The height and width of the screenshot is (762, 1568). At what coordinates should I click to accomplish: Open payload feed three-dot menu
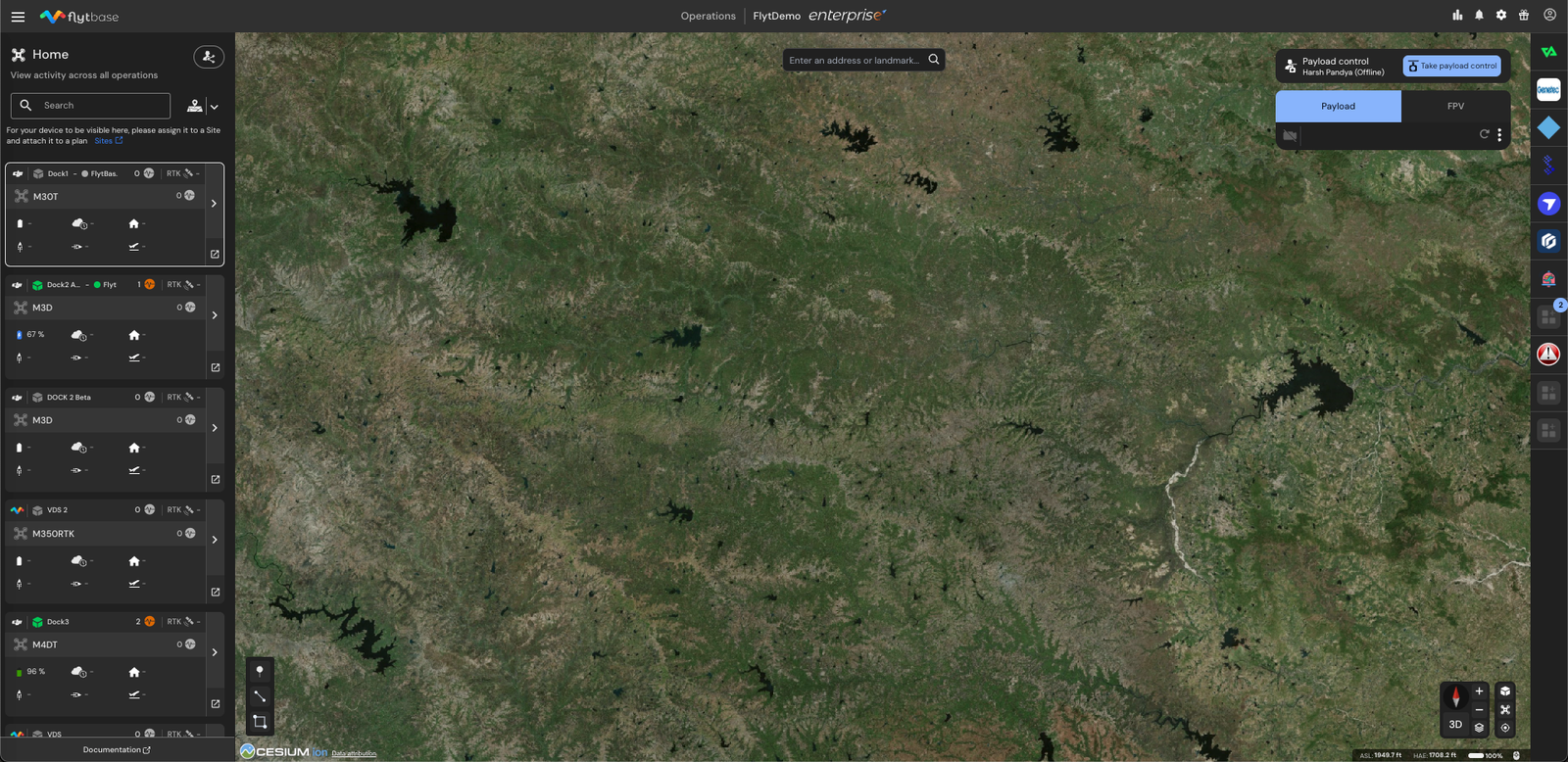click(x=1499, y=135)
